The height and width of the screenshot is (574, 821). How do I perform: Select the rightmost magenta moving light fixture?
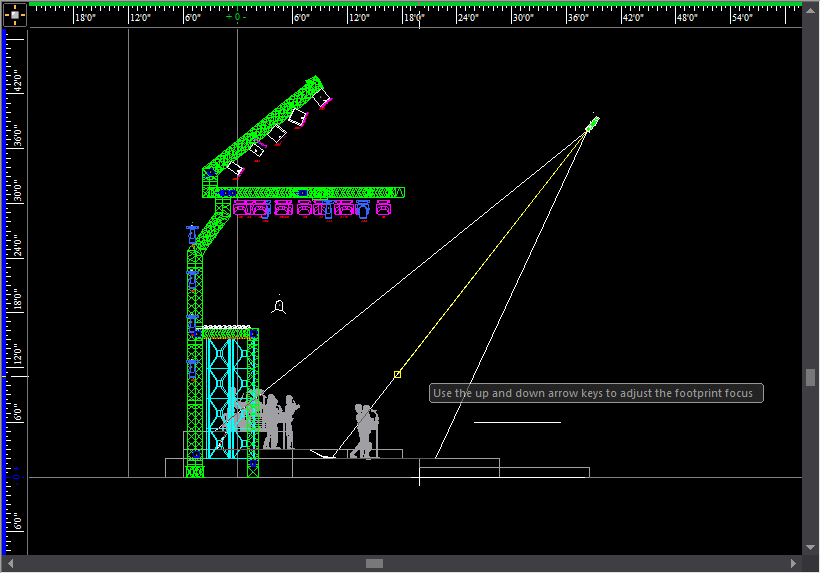[x=382, y=208]
